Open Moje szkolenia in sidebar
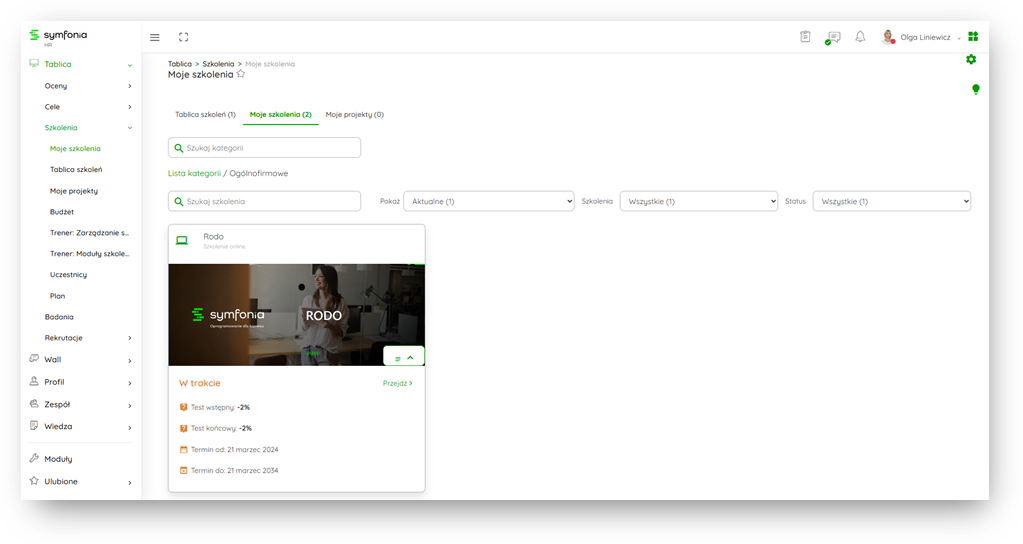The height and width of the screenshot is (544, 1023). [75, 149]
